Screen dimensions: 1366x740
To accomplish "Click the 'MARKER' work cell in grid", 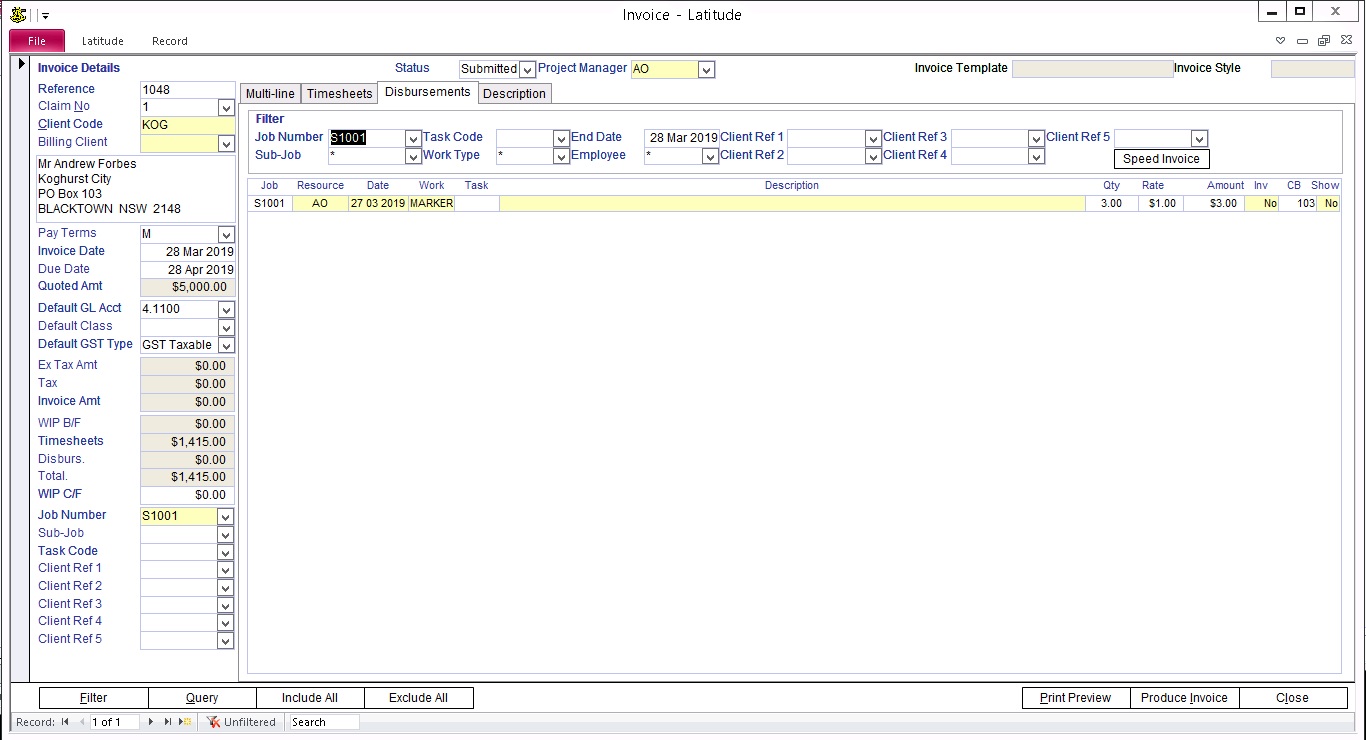I will (431, 203).
